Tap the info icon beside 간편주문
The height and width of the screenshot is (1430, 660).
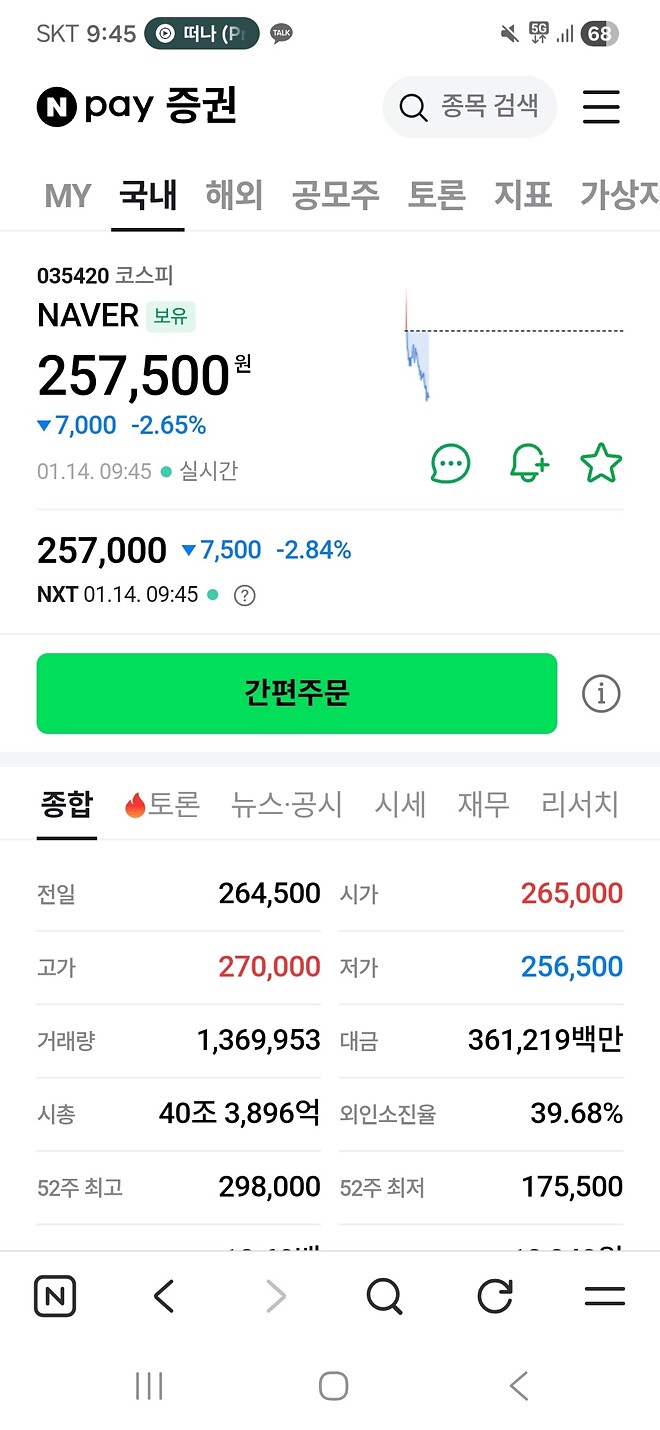point(600,693)
